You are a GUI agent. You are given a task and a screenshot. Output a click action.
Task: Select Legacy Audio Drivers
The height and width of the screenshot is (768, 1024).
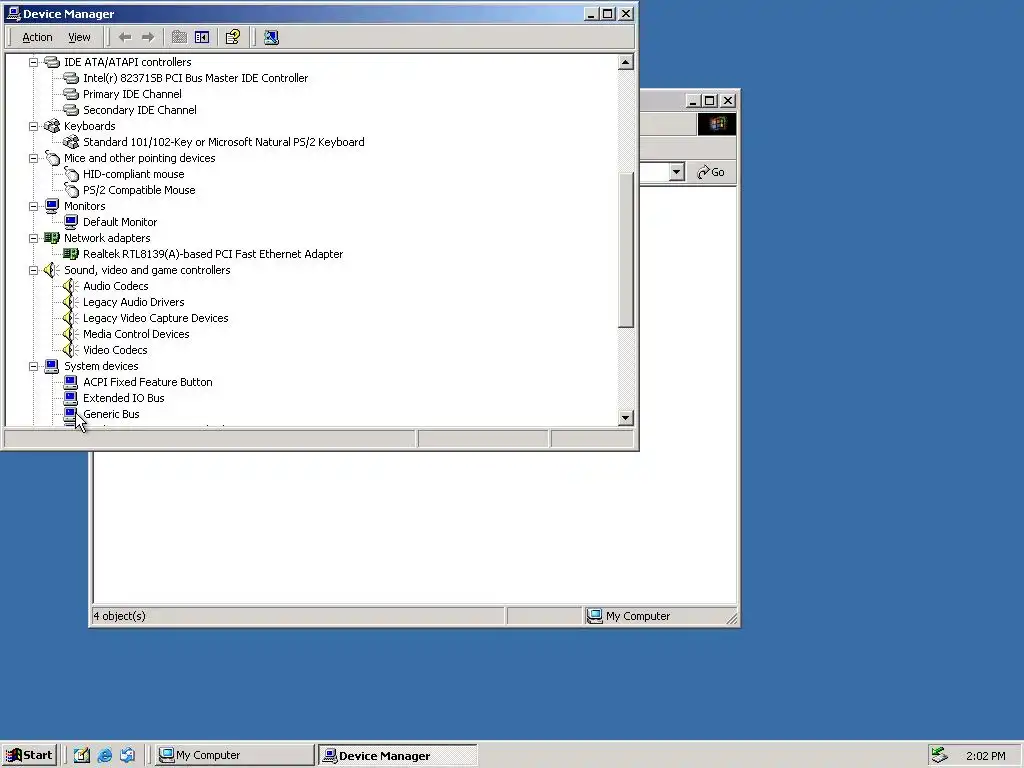coord(133,302)
